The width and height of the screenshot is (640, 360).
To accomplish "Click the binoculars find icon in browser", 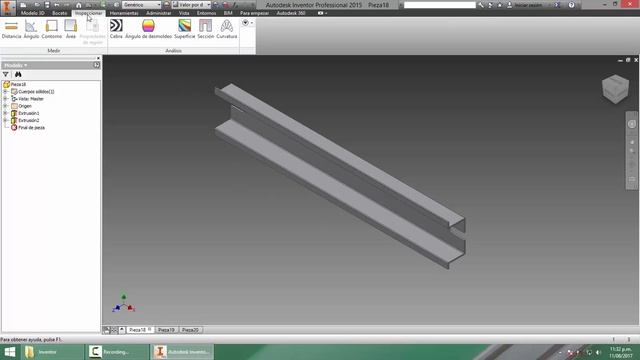I will pos(18,74).
